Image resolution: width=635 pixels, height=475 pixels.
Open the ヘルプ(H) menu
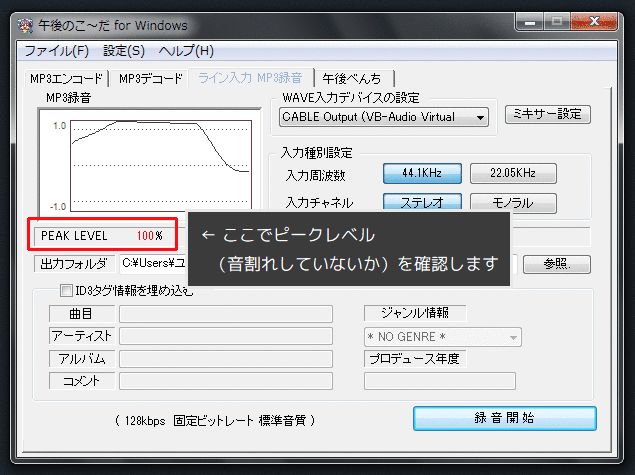coord(186,50)
